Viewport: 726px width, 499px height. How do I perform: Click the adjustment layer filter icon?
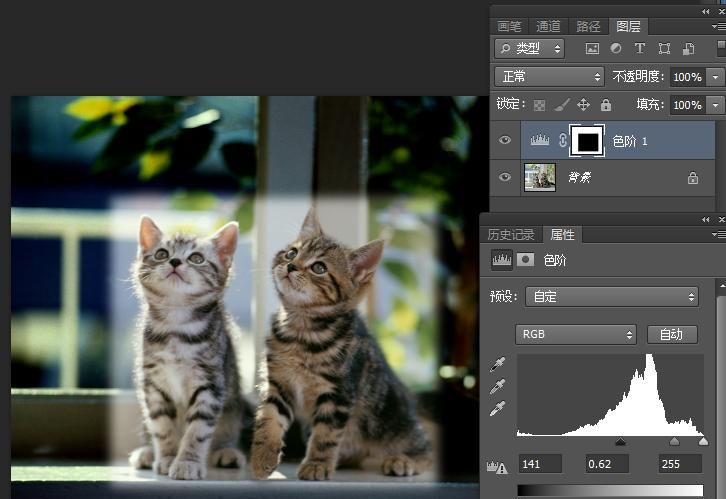click(x=616, y=48)
